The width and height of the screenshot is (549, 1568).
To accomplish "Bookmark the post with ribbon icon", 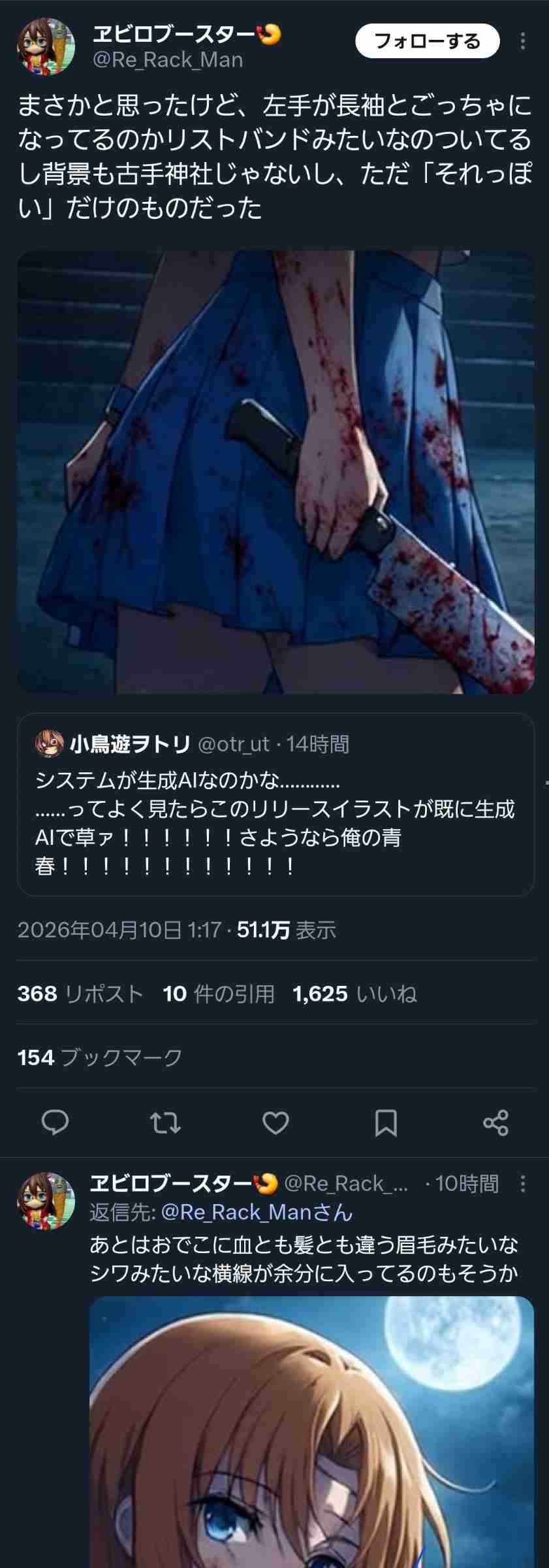I will (386, 1122).
